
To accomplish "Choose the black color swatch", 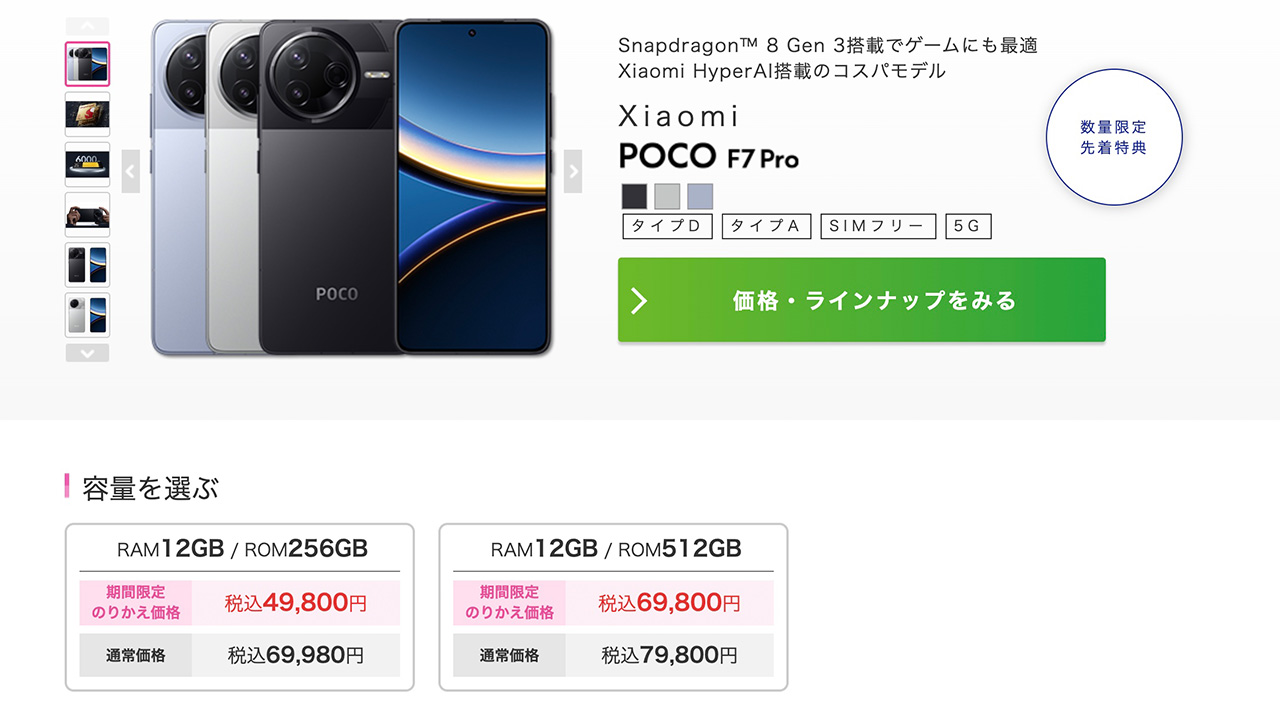I will 635,196.
